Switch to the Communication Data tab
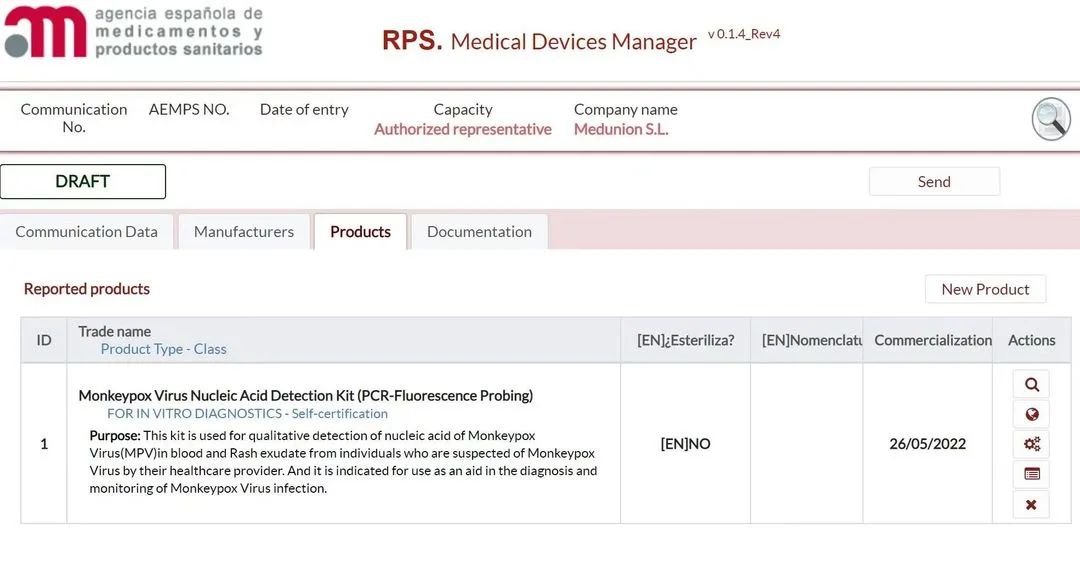 [87, 232]
